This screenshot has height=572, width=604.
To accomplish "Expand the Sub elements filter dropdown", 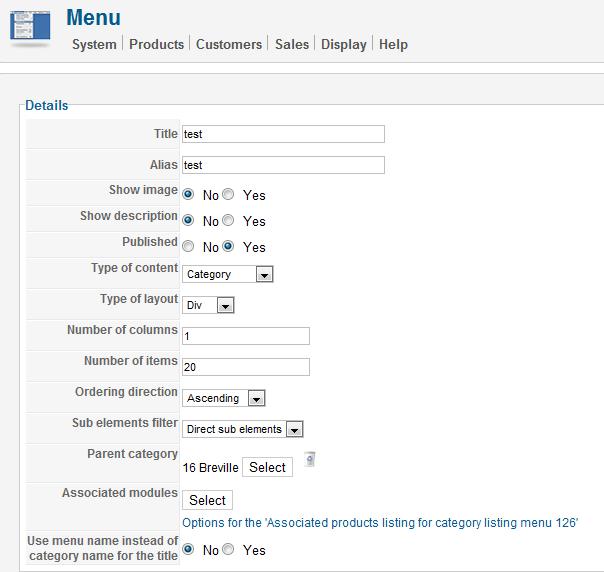I will (x=243, y=429).
